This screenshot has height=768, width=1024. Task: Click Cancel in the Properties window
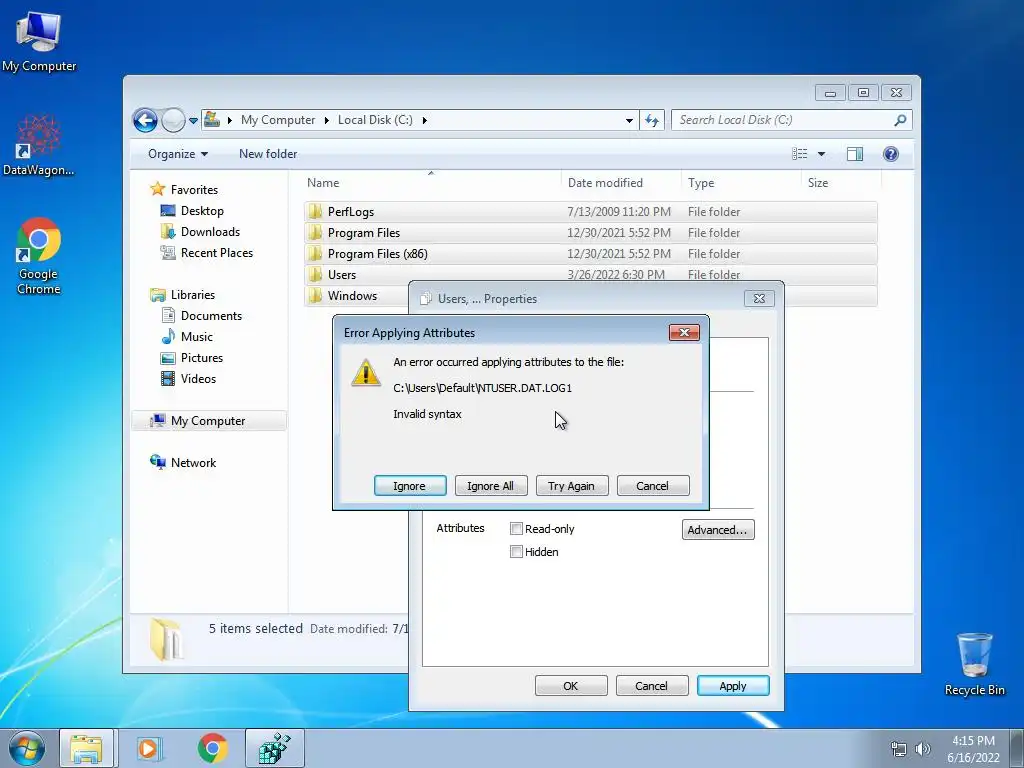tap(652, 686)
